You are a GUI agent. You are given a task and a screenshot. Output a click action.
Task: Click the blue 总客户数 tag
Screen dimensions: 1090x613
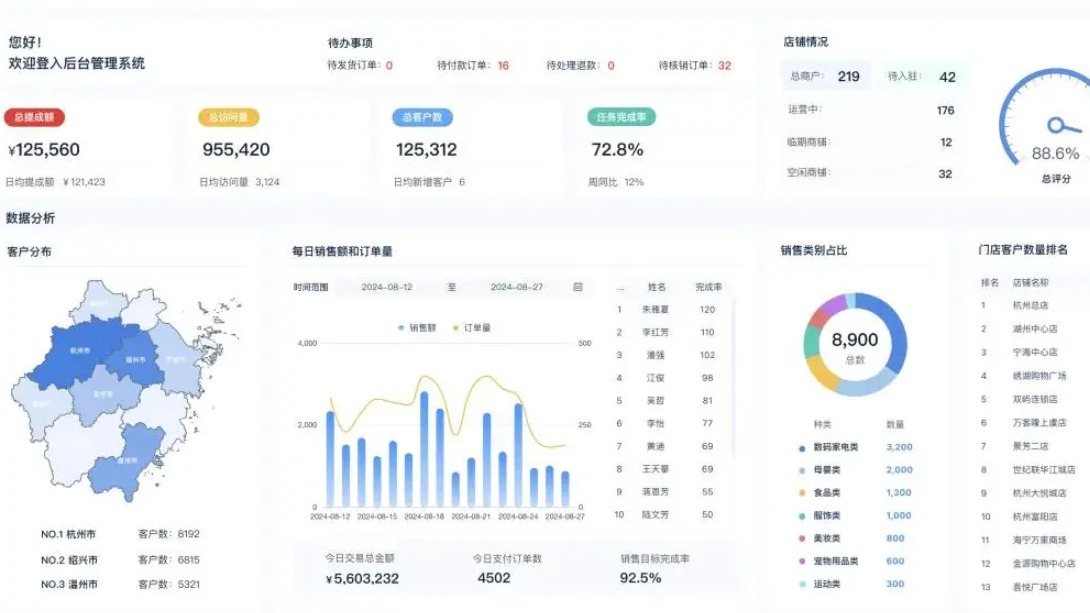point(422,117)
